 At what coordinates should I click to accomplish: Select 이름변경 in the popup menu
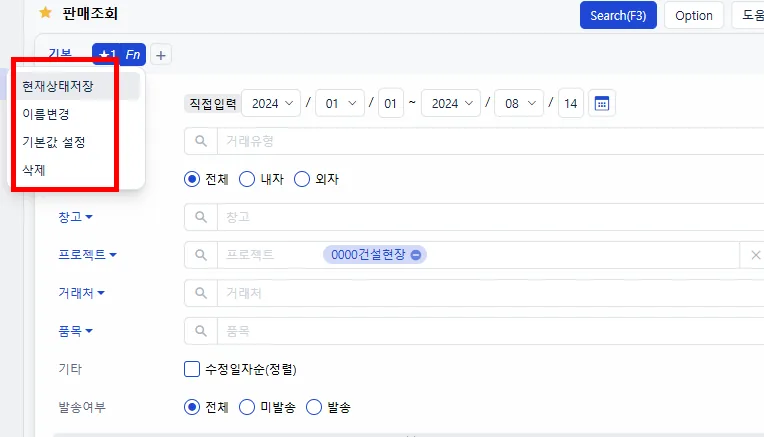click(x=46, y=114)
